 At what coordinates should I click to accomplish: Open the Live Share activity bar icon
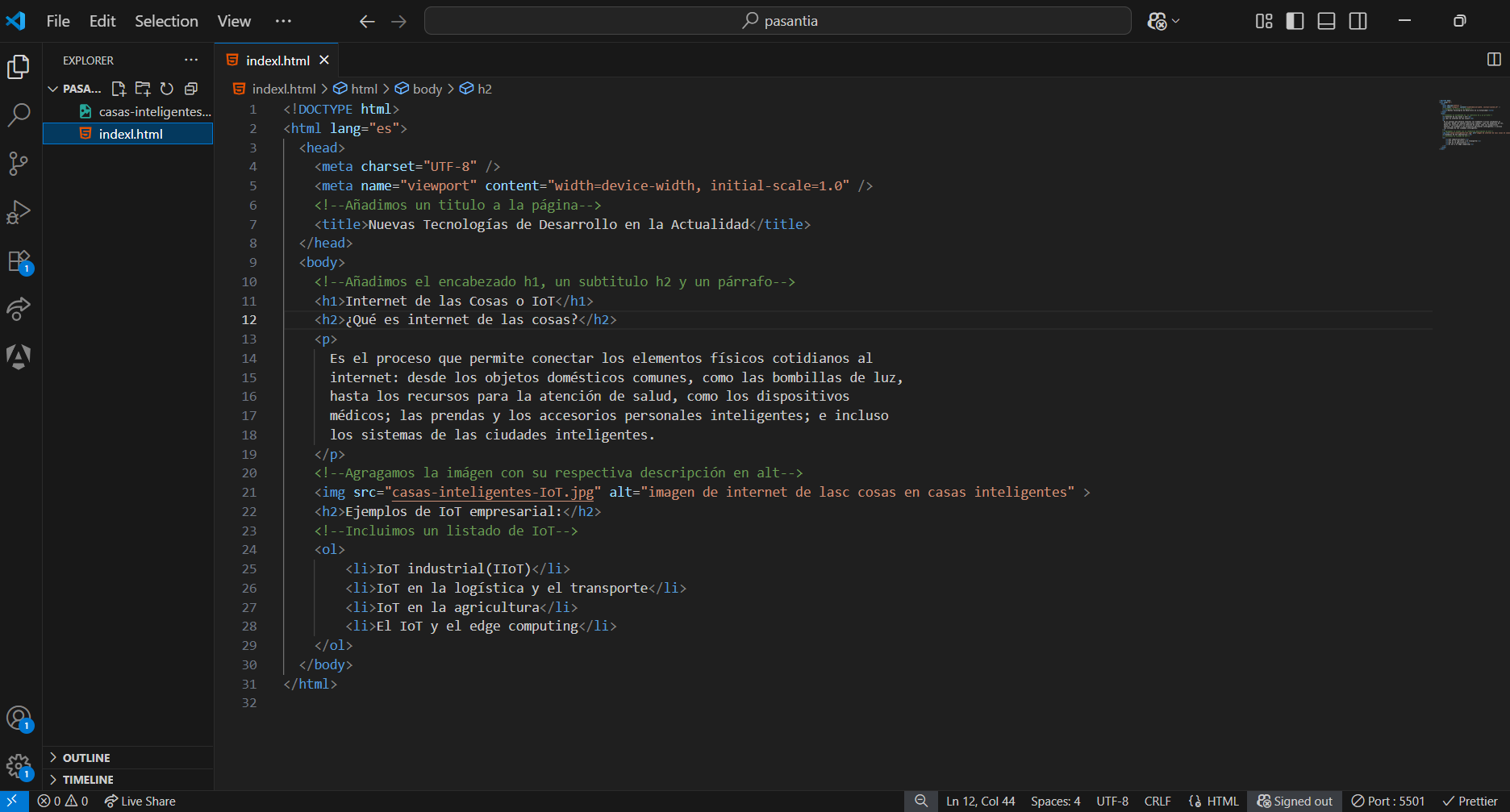tap(19, 309)
